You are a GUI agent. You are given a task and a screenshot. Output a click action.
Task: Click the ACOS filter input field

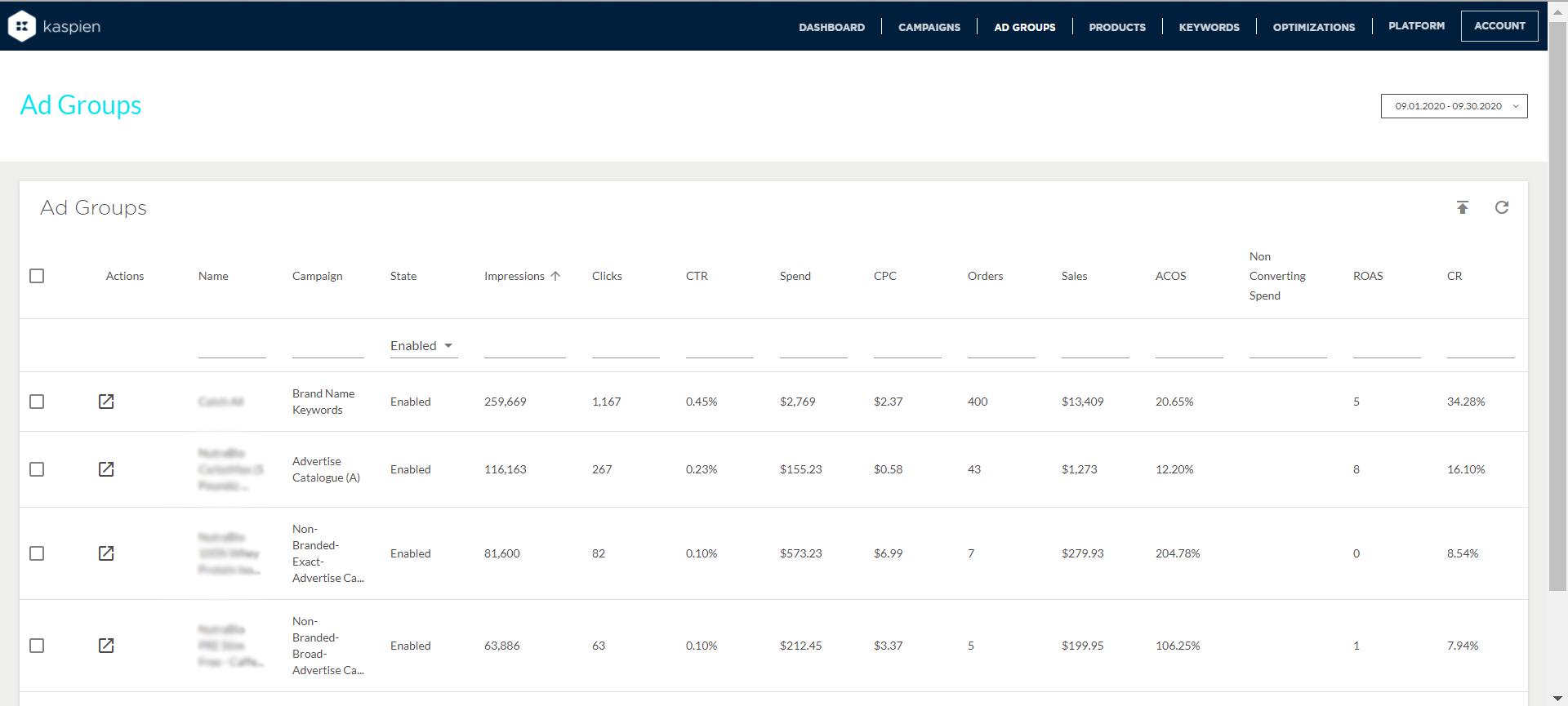[x=1189, y=347]
